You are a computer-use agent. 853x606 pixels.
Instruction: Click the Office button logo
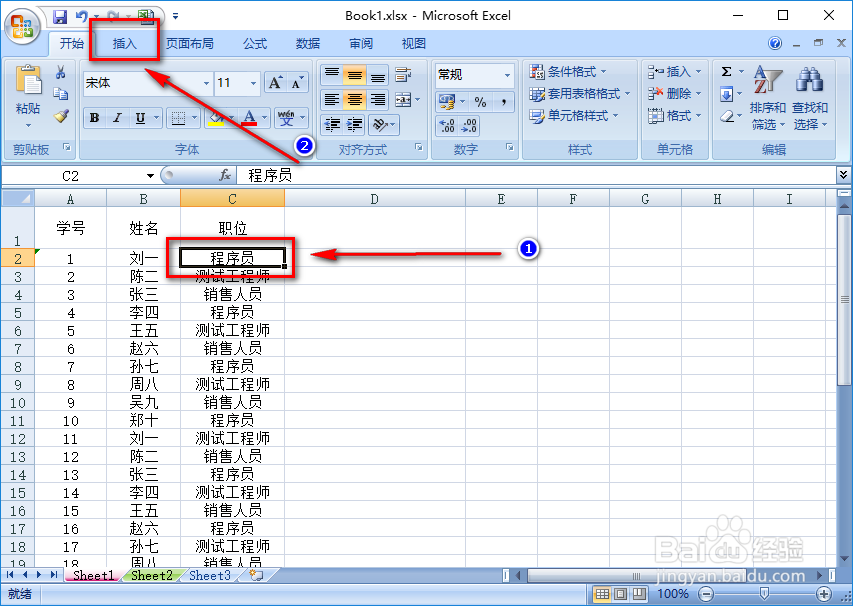[x=22, y=26]
